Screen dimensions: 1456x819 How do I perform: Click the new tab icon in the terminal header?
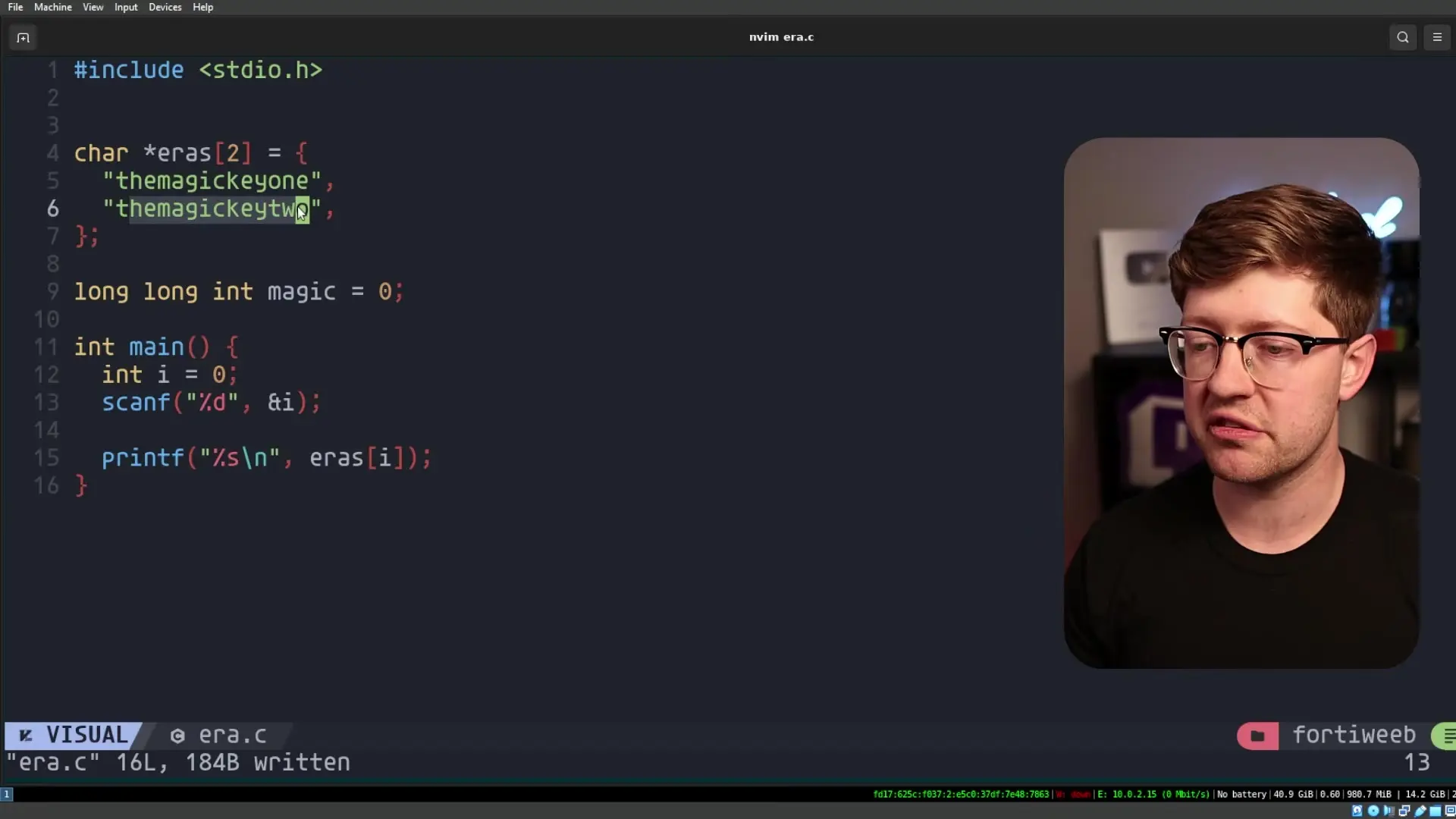pos(23,37)
